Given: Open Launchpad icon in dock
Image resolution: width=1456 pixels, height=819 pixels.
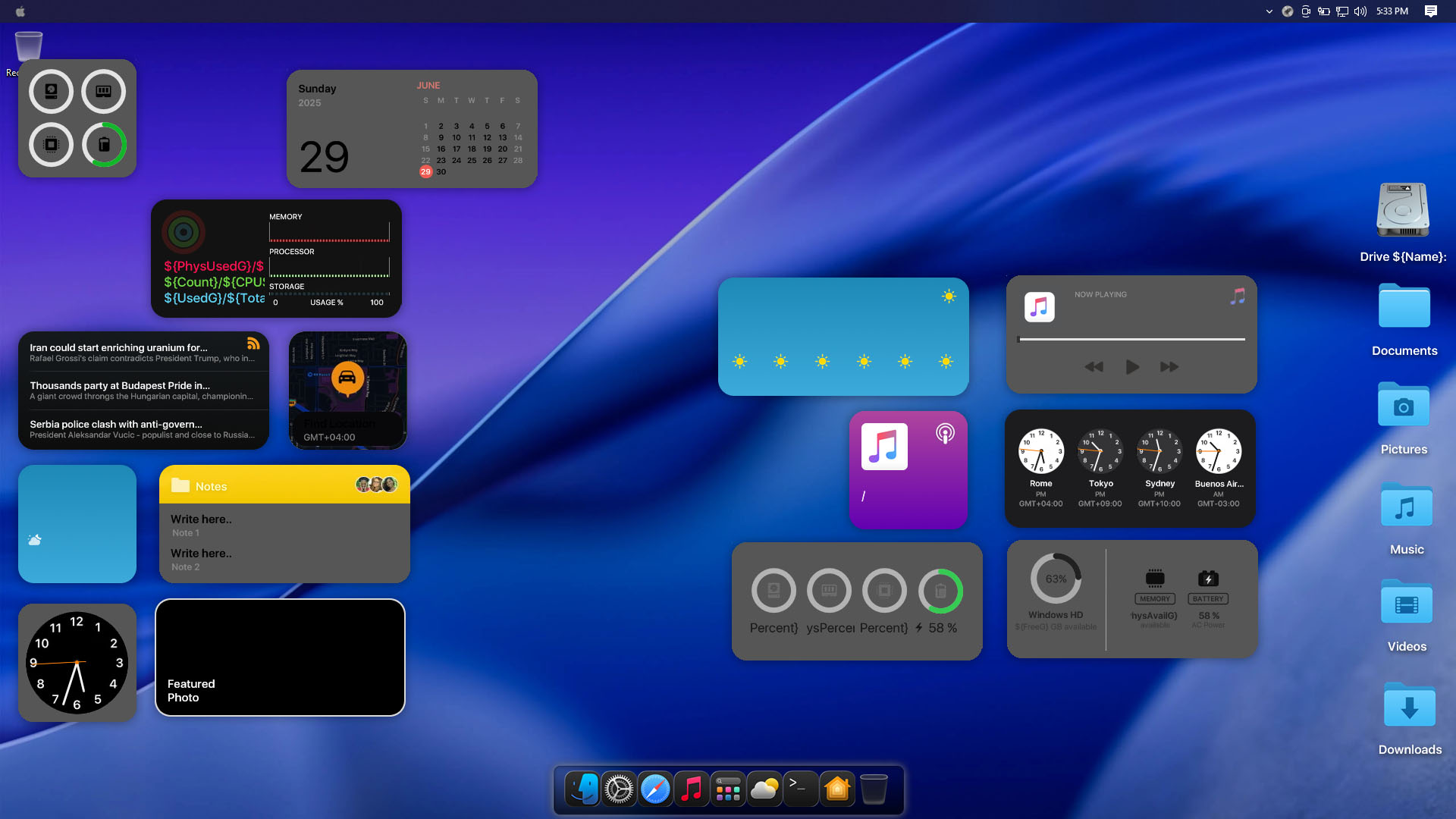Looking at the screenshot, I should [x=728, y=789].
